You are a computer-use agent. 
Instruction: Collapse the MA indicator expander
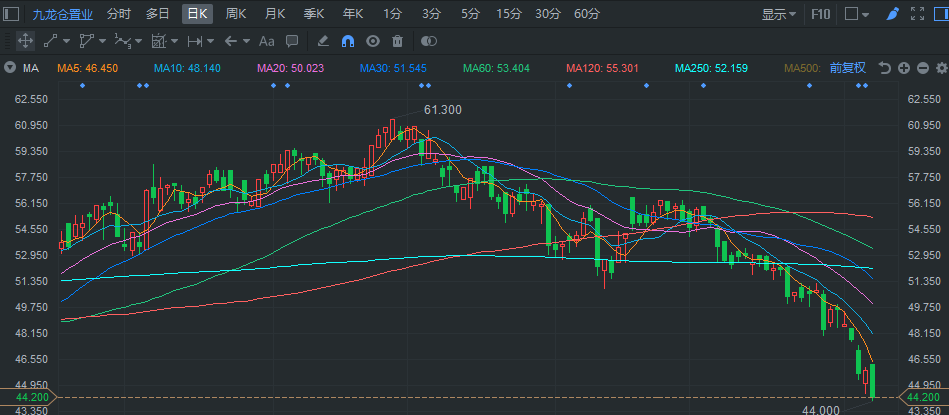click(9, 68)
